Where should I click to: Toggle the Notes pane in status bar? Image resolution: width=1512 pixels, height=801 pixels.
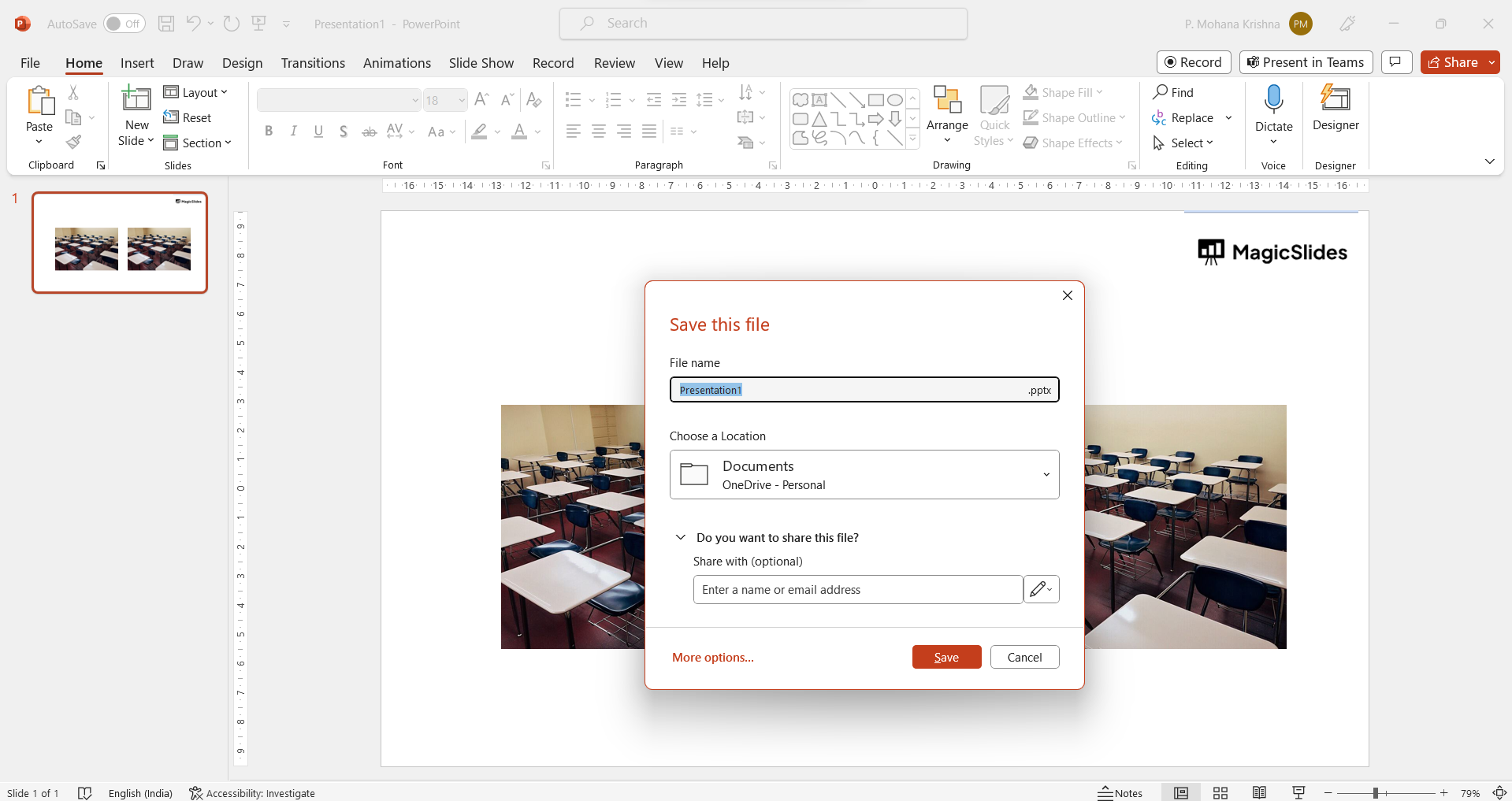click(x=1120, y=793)
